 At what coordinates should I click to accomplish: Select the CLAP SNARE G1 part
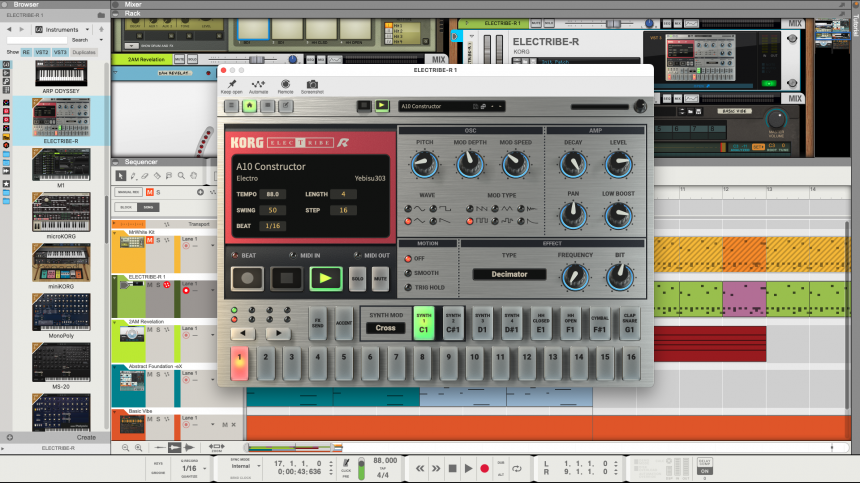coord(629,323)
